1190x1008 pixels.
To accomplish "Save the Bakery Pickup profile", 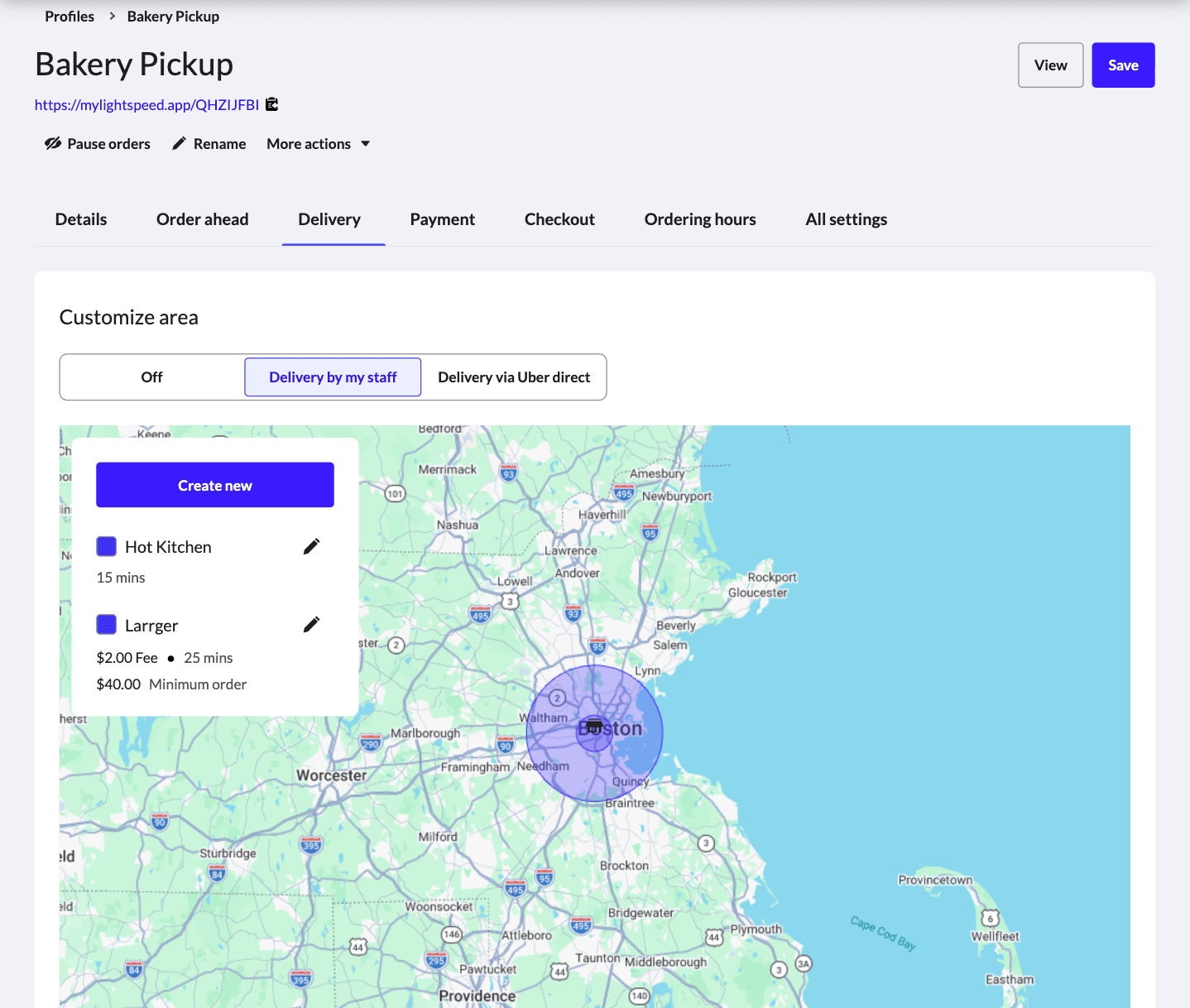I will click(x=1123, y=65).
